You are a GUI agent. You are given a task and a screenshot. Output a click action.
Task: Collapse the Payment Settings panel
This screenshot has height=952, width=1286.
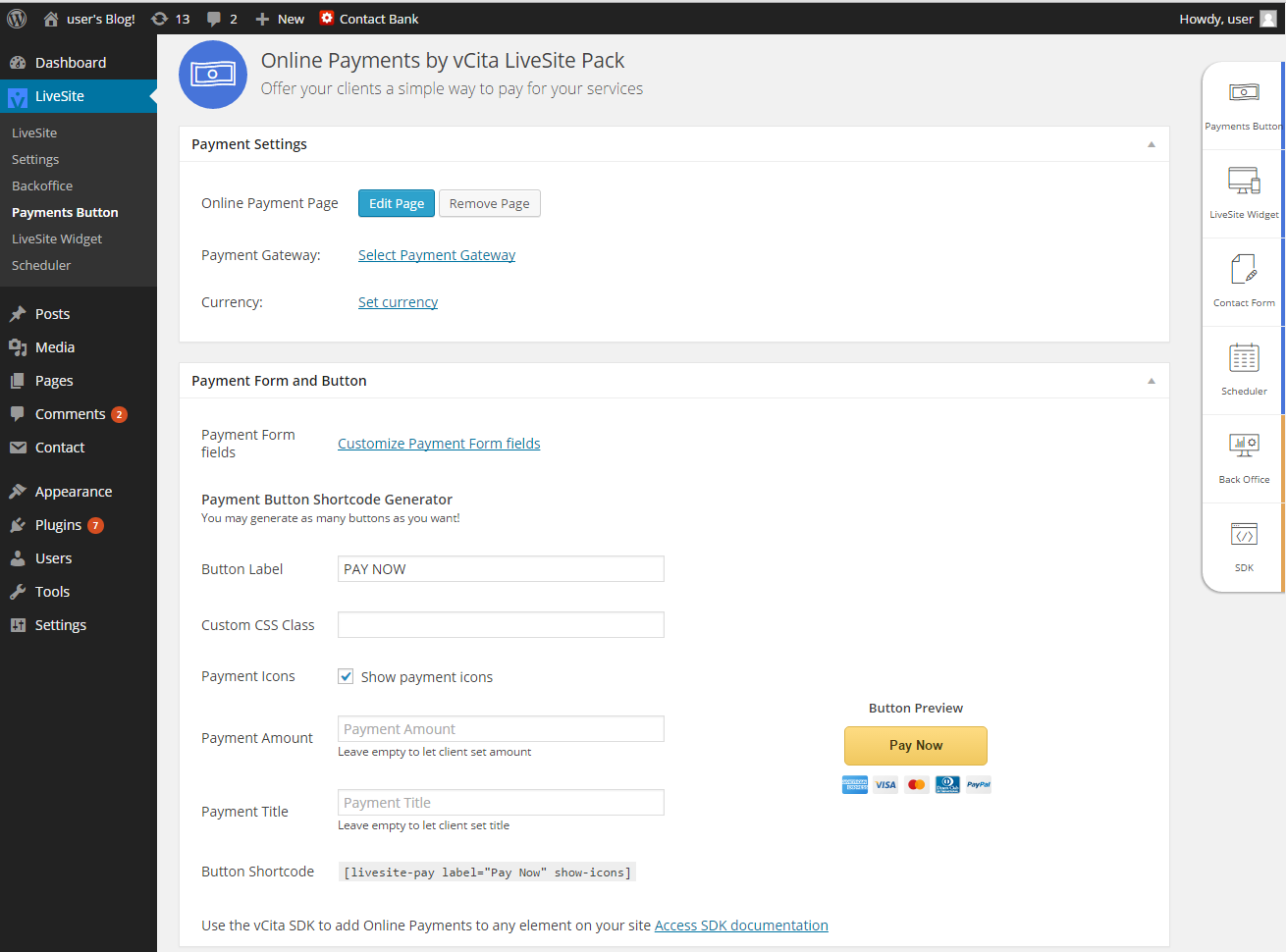click(1151, 143)
